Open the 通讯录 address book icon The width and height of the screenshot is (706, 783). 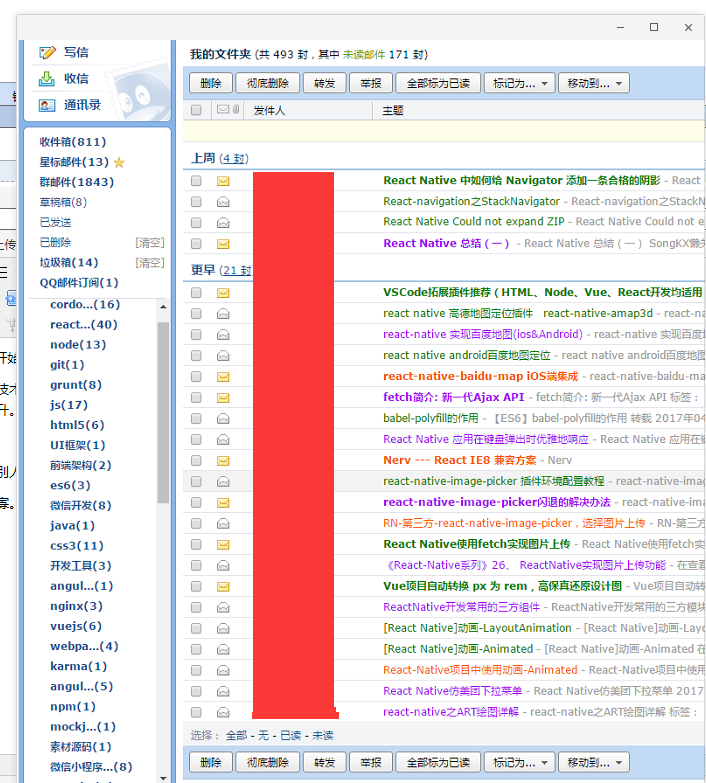click(x=47, y=105)
